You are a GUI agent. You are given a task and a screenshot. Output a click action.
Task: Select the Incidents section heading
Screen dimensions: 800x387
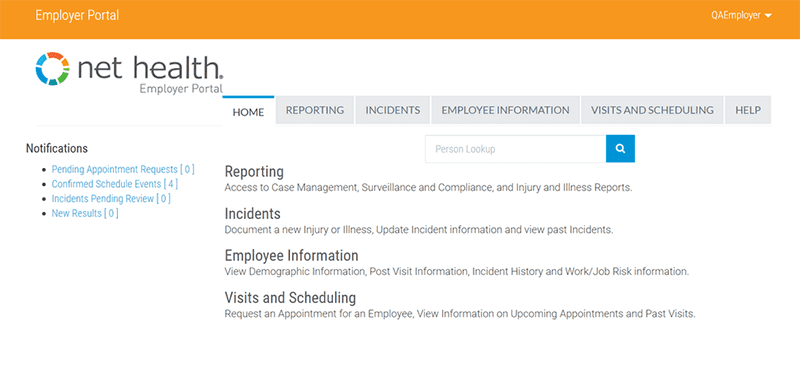pyautogui.click(x=253, y=213)
